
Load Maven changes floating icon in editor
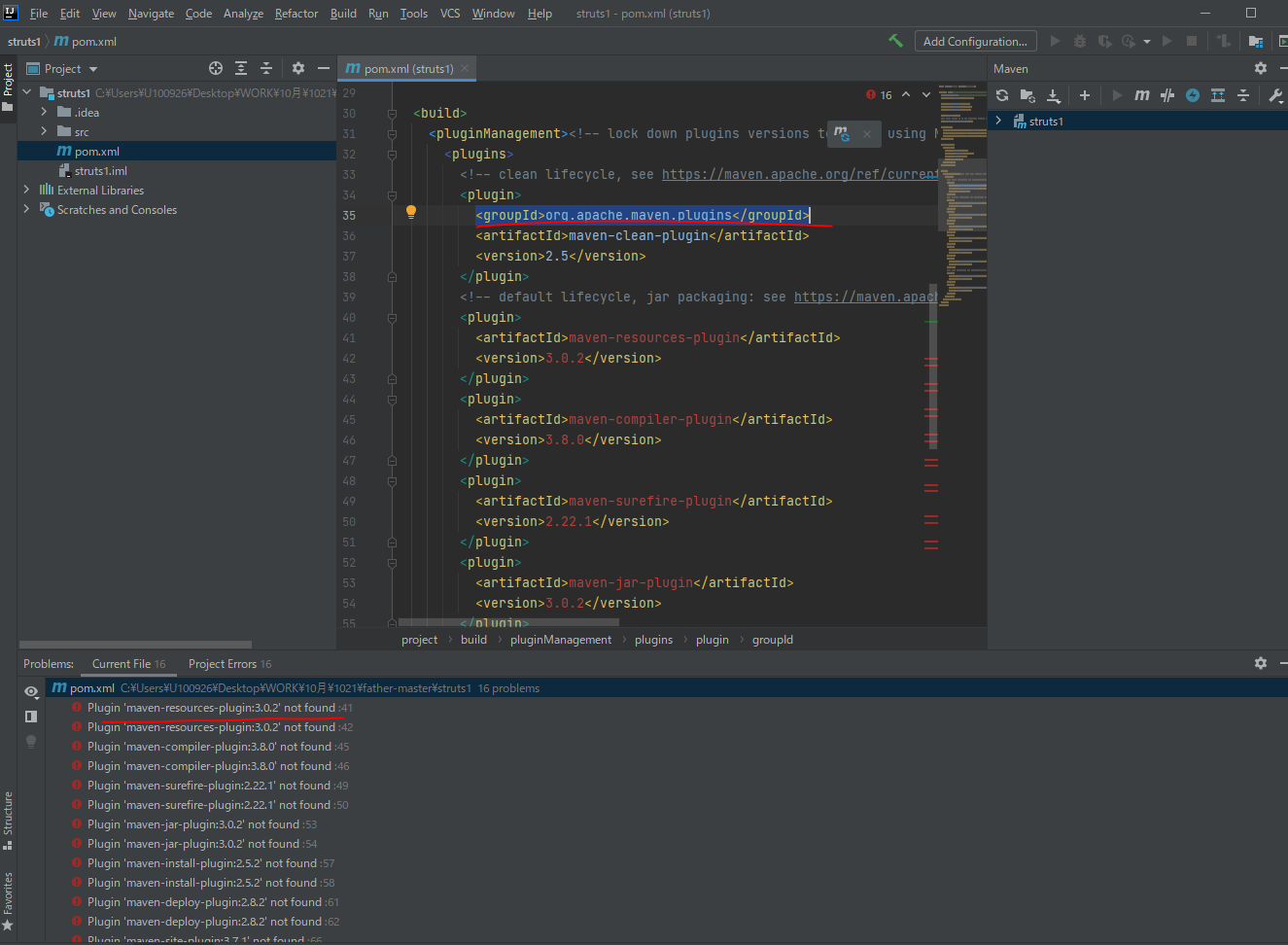click(842, 133)
